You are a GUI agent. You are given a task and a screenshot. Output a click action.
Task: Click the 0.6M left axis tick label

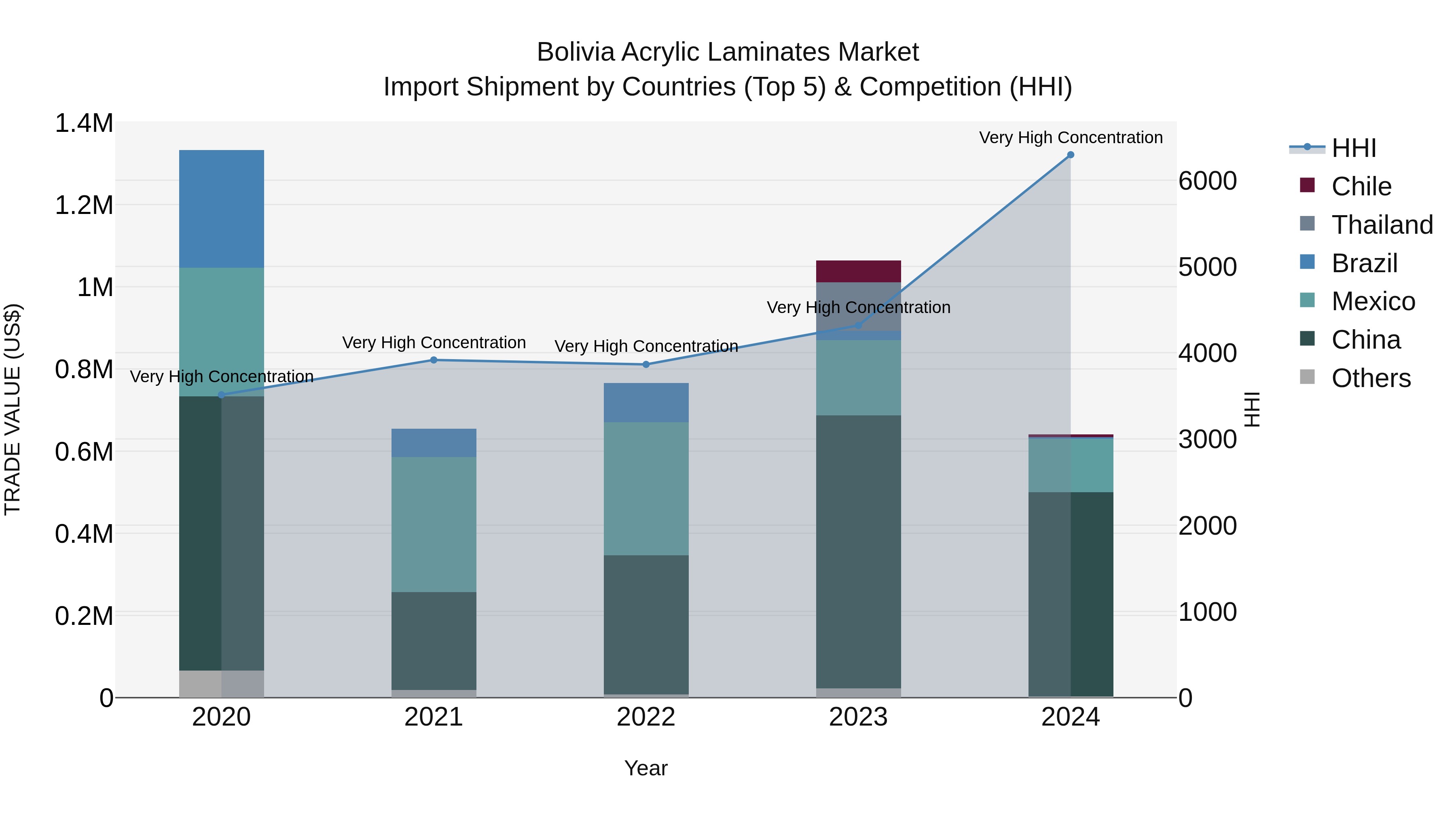84,452
